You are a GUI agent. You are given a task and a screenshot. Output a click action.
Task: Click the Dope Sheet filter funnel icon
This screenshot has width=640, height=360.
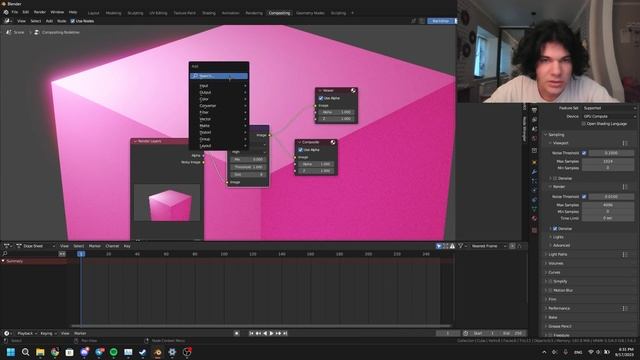[x=460, y=246]
